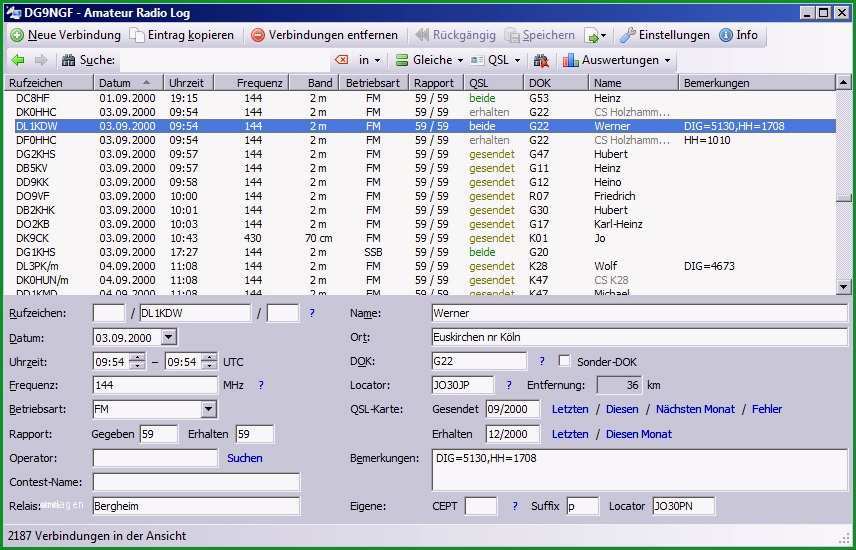This screenshot has width=856, height=550.
Task: Open the Auswertungen dropdown menu
Action: (617, 60)
